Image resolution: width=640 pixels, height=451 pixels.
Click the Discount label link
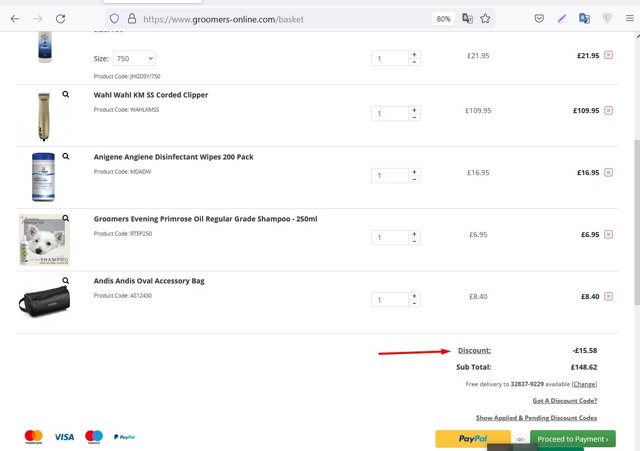click(x=474, y=350)
